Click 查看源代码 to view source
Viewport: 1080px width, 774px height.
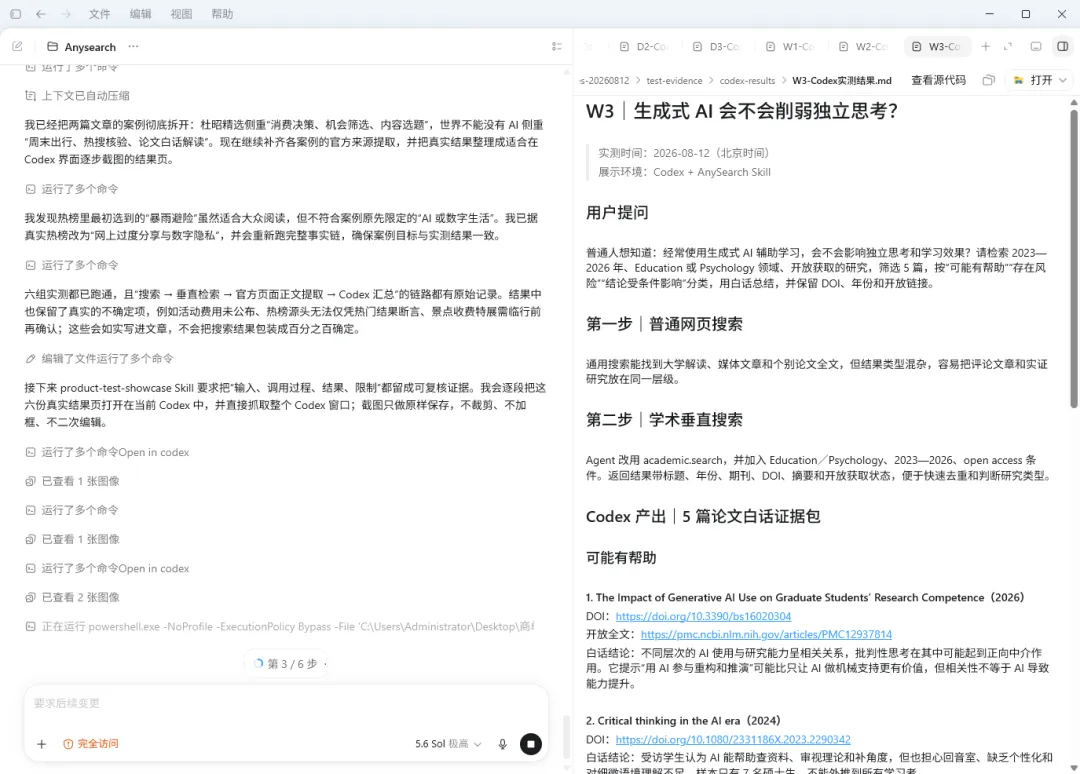[x=938, y=80]
